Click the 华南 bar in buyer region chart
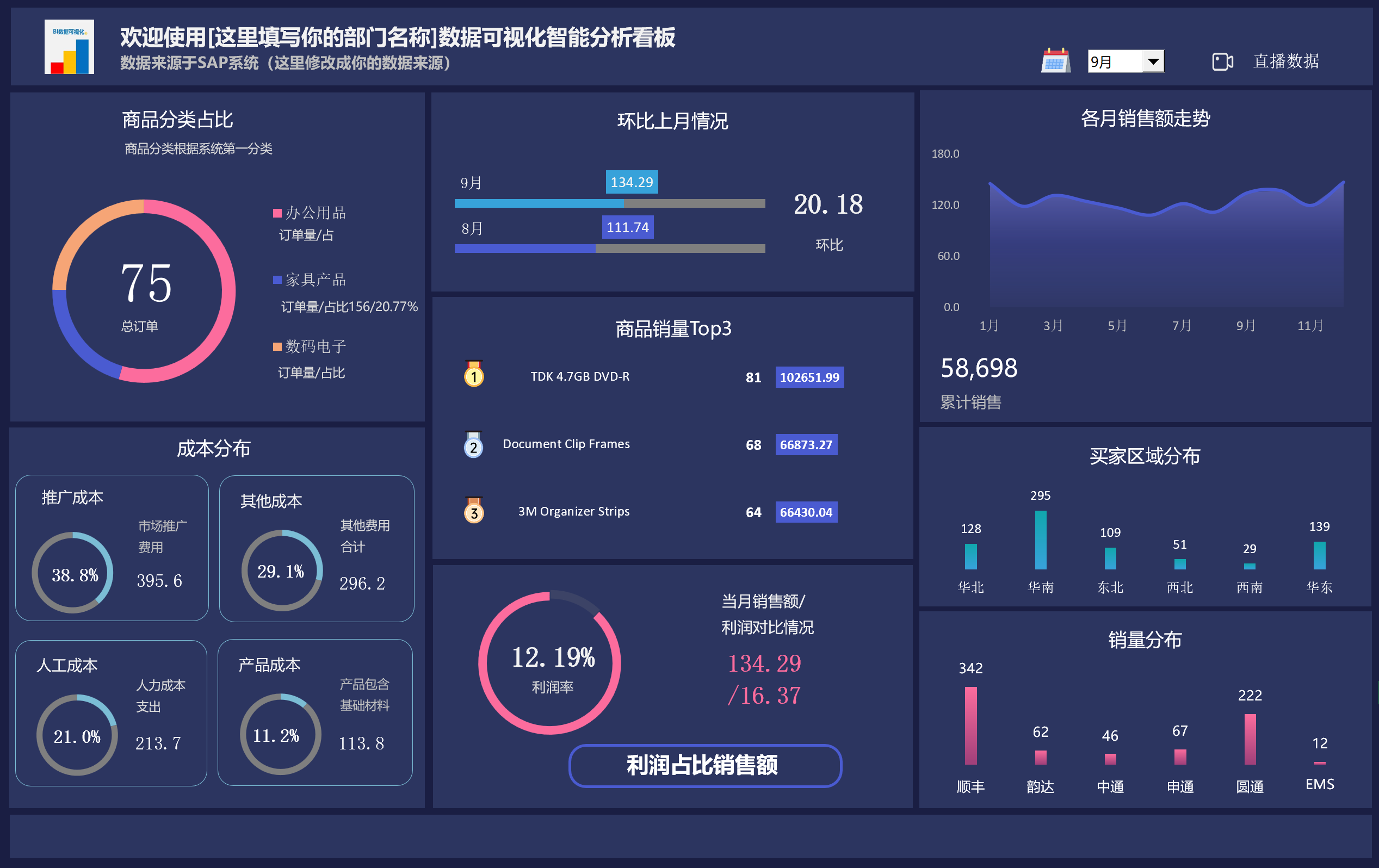 point(1041,540)
